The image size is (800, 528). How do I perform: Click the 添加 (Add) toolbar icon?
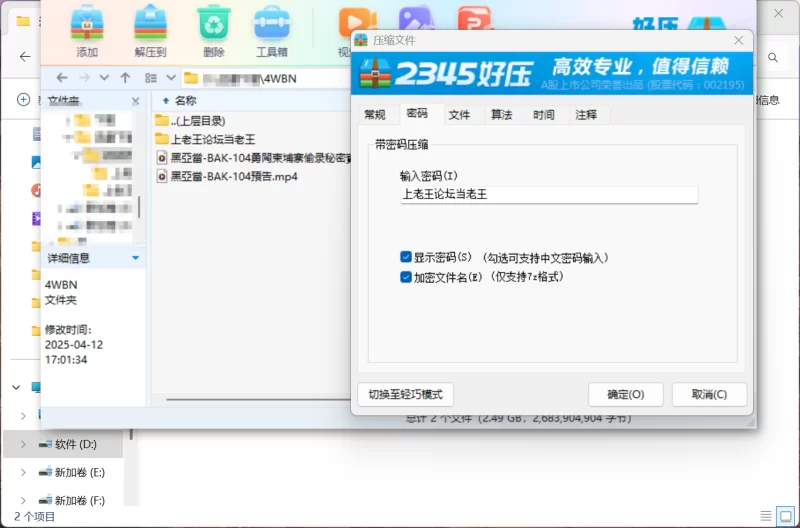pos(87,30)
